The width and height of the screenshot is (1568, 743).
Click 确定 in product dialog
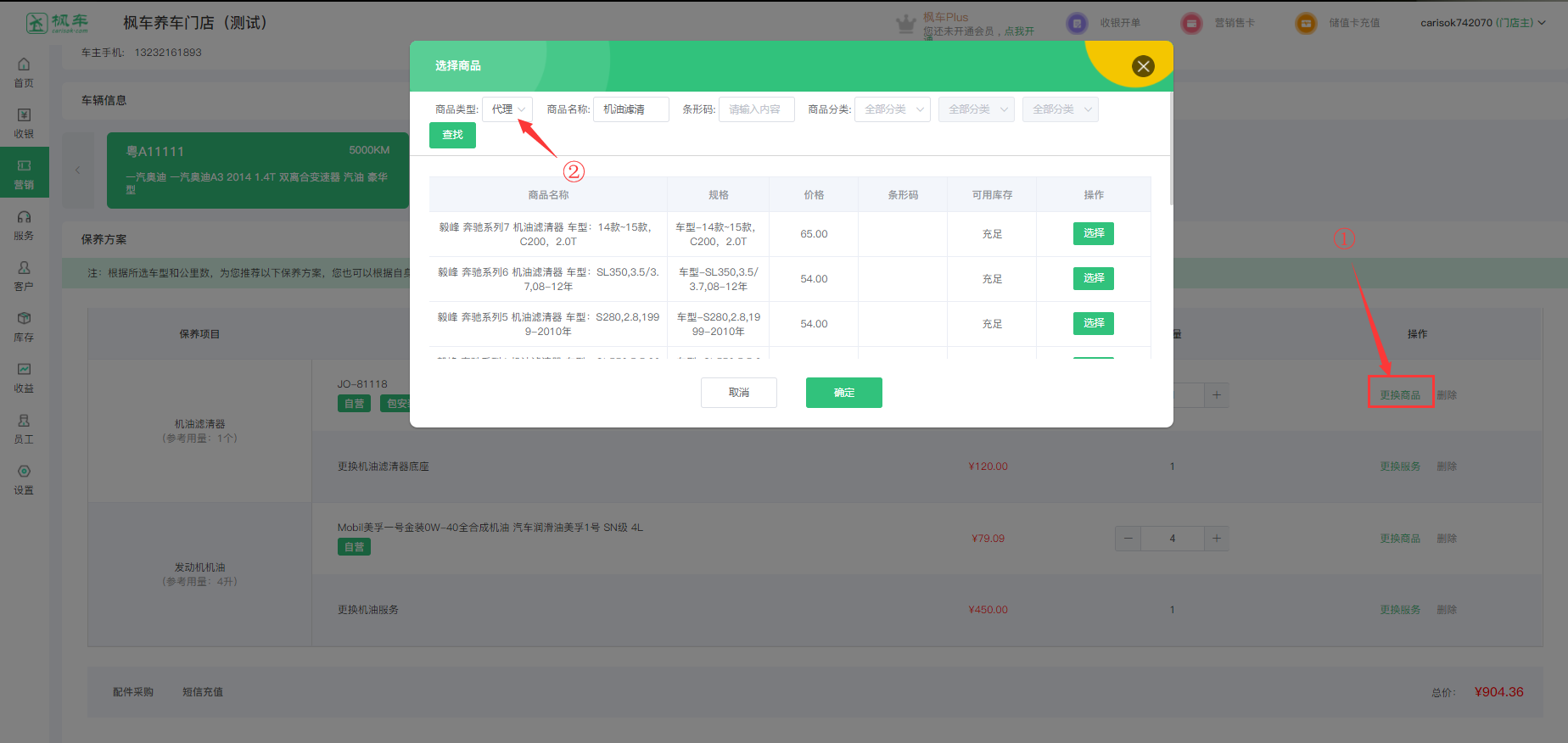tap(844, 393)
